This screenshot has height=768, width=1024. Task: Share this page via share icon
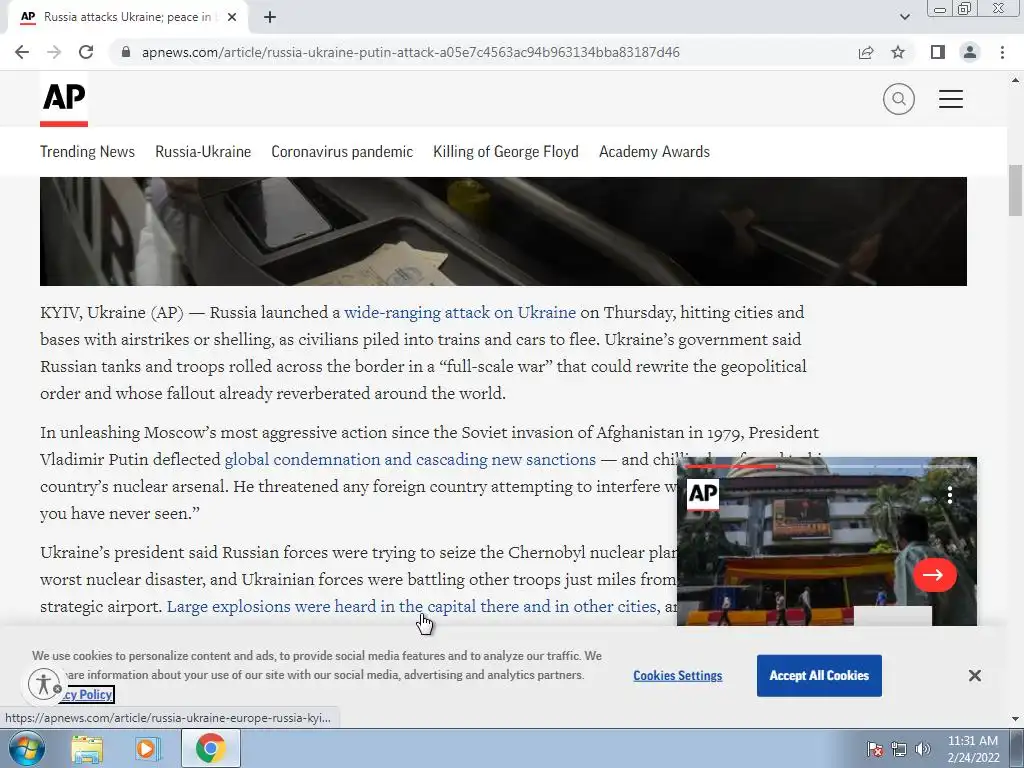click(x=866, y=52)
